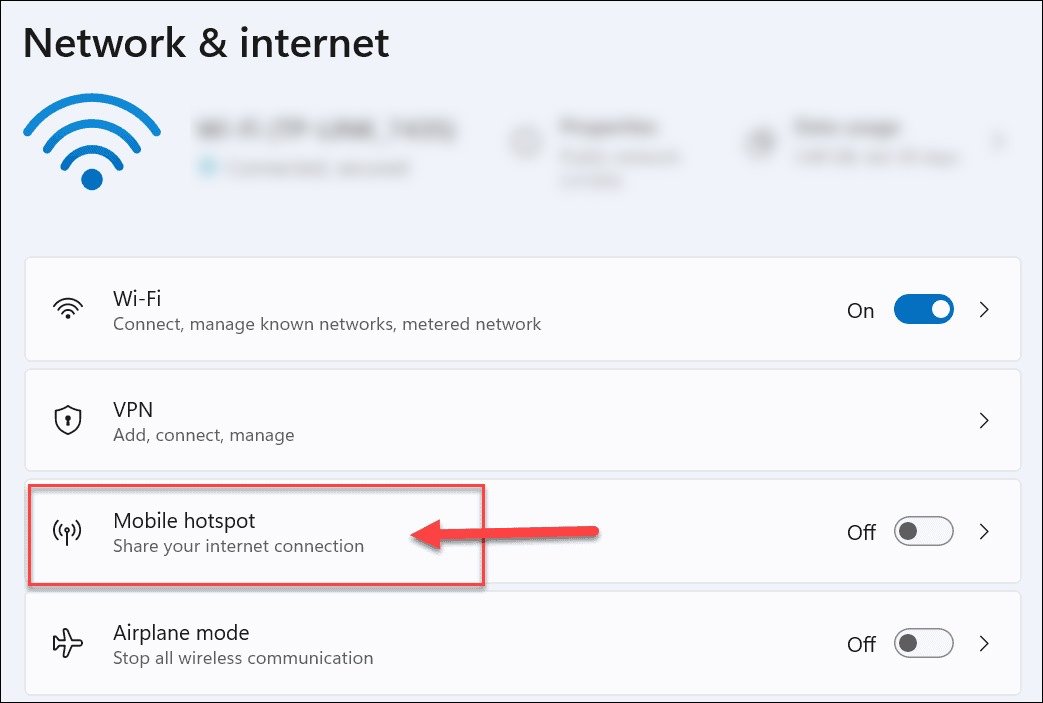Click the connected network name heading
The image size is (1043, 703).
(330, 128)
